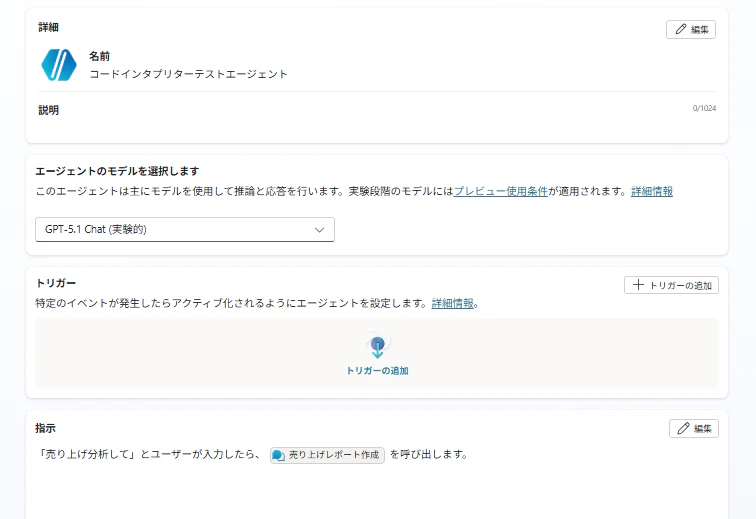Click the text を呼び出します。
756x519 pixels.
pyautogui.click(x=428, y=454)
